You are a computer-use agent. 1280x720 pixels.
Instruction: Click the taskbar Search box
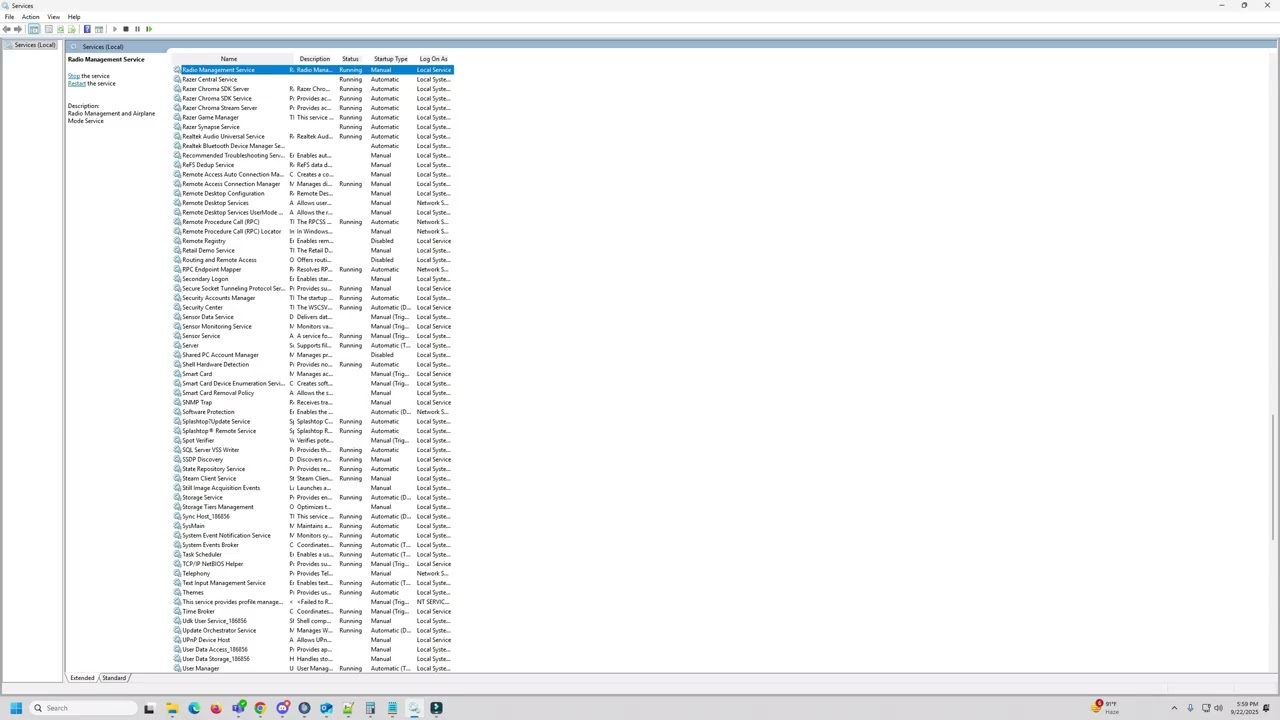pyautogui.click(x=83, y=708)
